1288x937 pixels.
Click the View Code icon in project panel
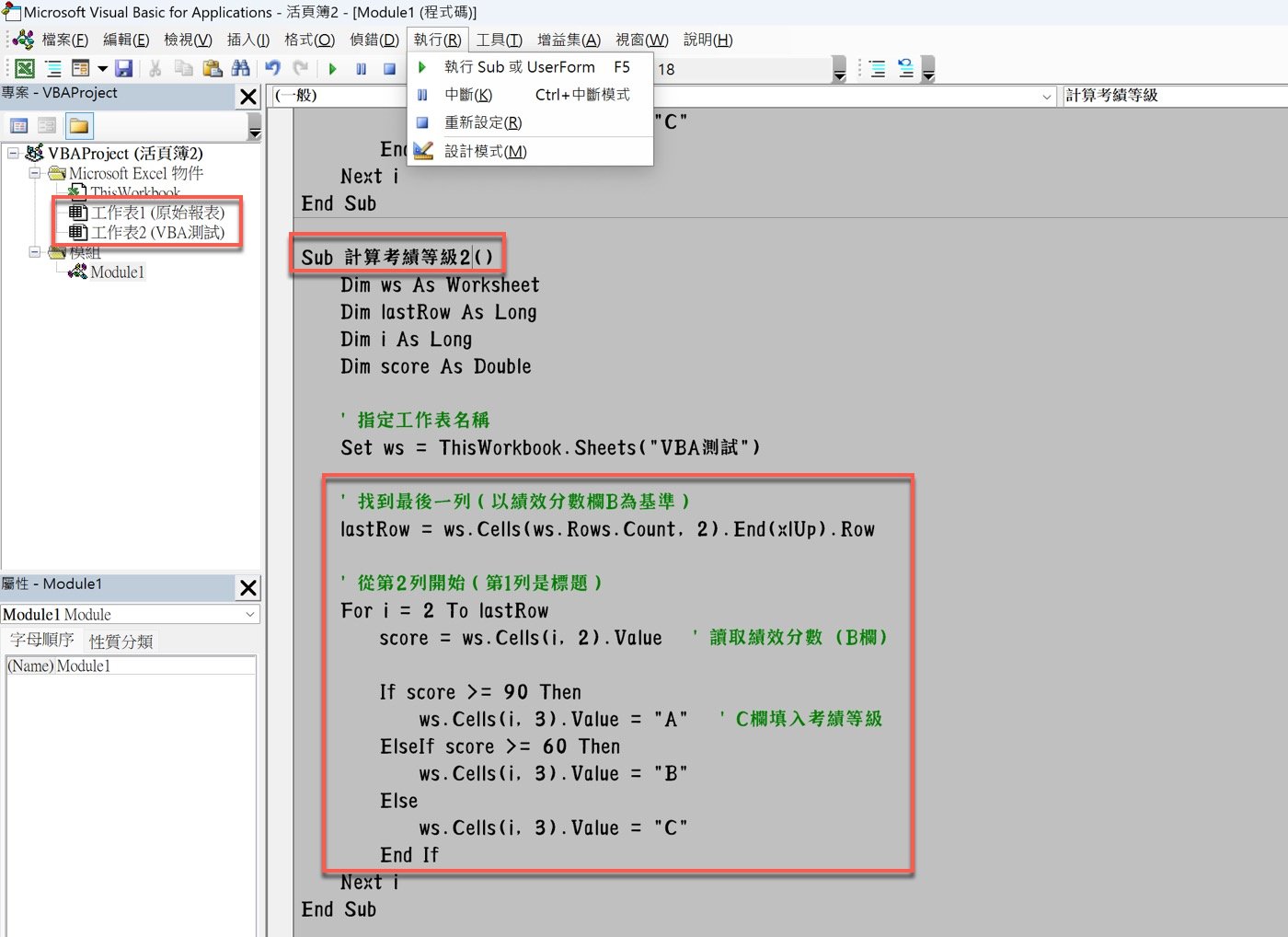(19, 126)
